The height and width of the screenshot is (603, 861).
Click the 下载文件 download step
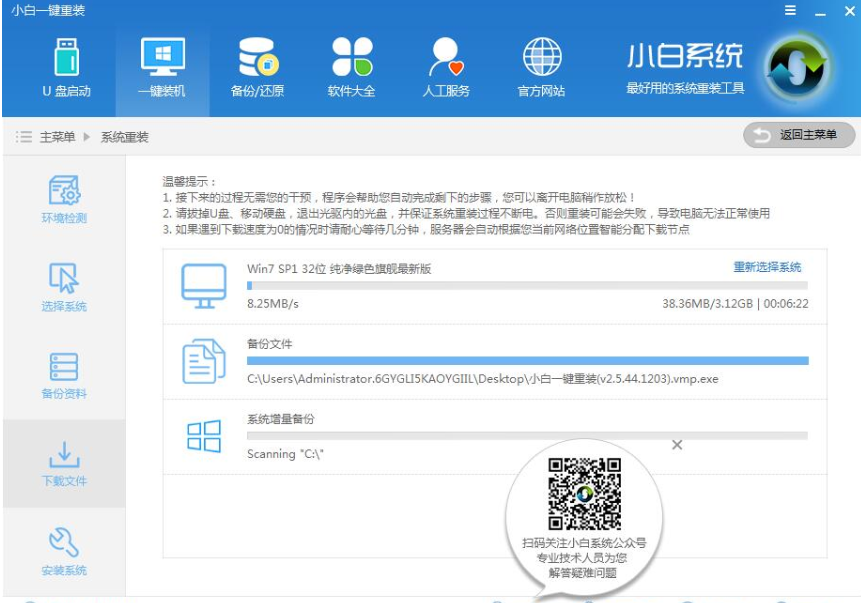click(x=63, y=463)
